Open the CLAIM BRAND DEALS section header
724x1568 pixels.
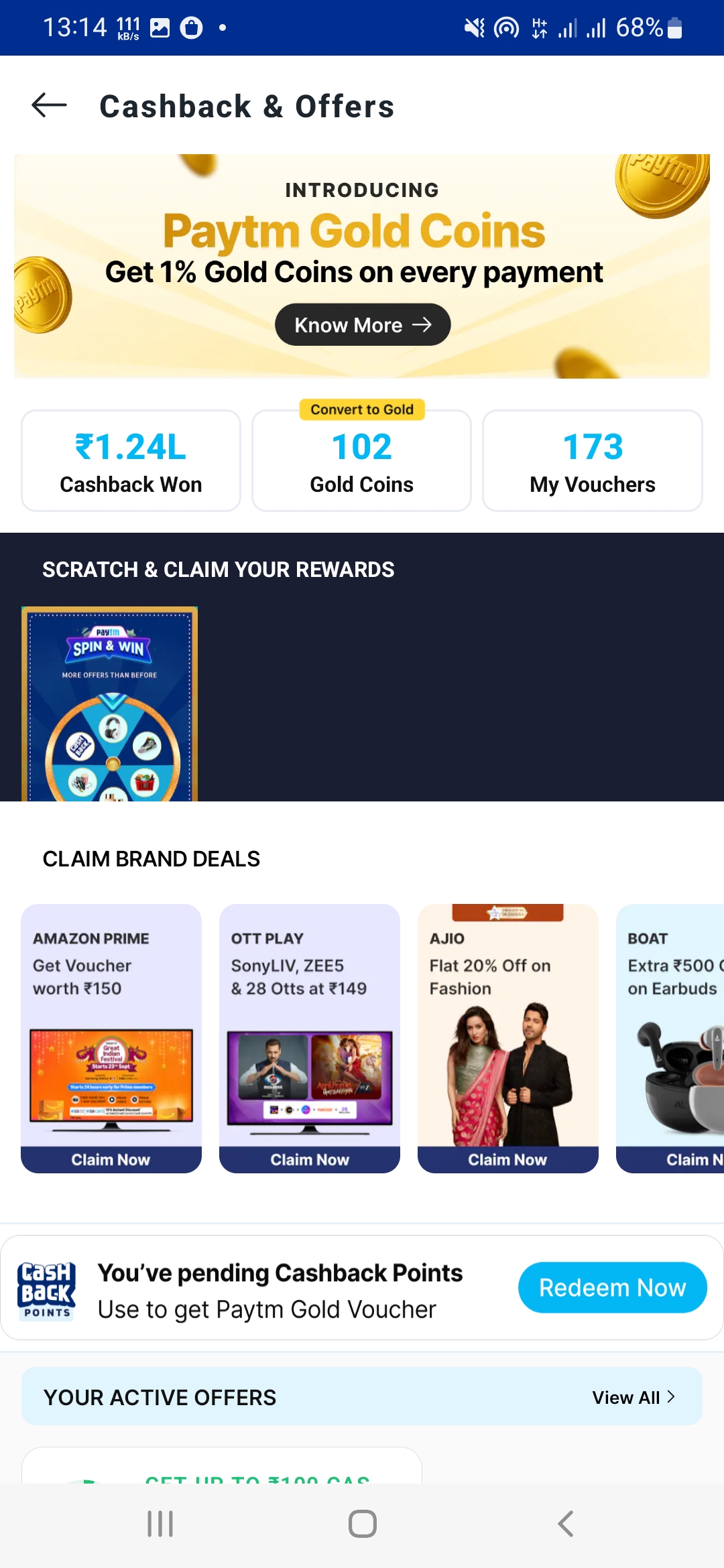(x=151, y=858)
